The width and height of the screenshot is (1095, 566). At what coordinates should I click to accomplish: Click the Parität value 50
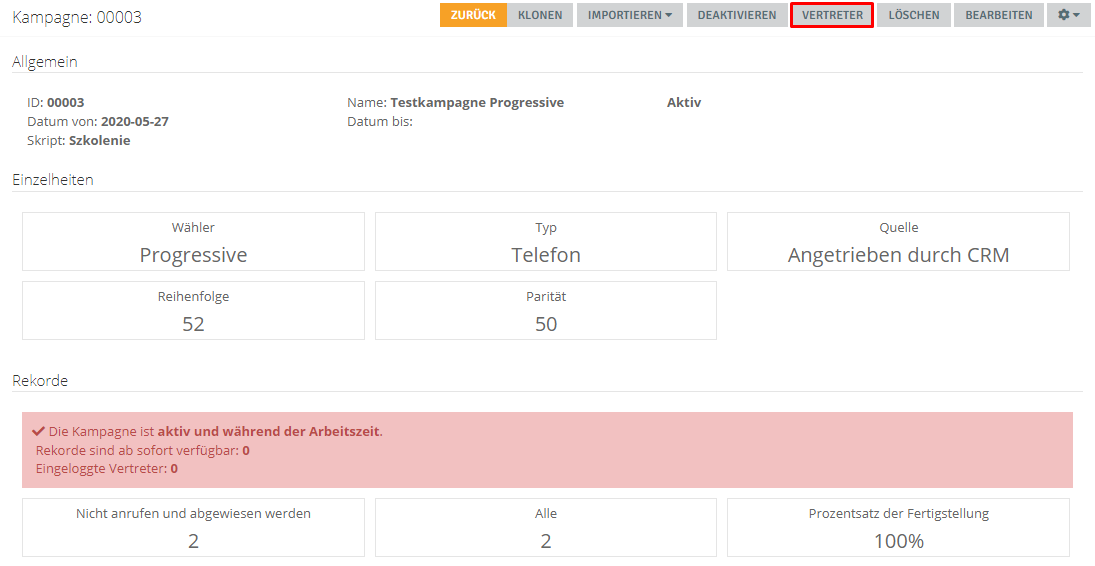pos(546,324)
